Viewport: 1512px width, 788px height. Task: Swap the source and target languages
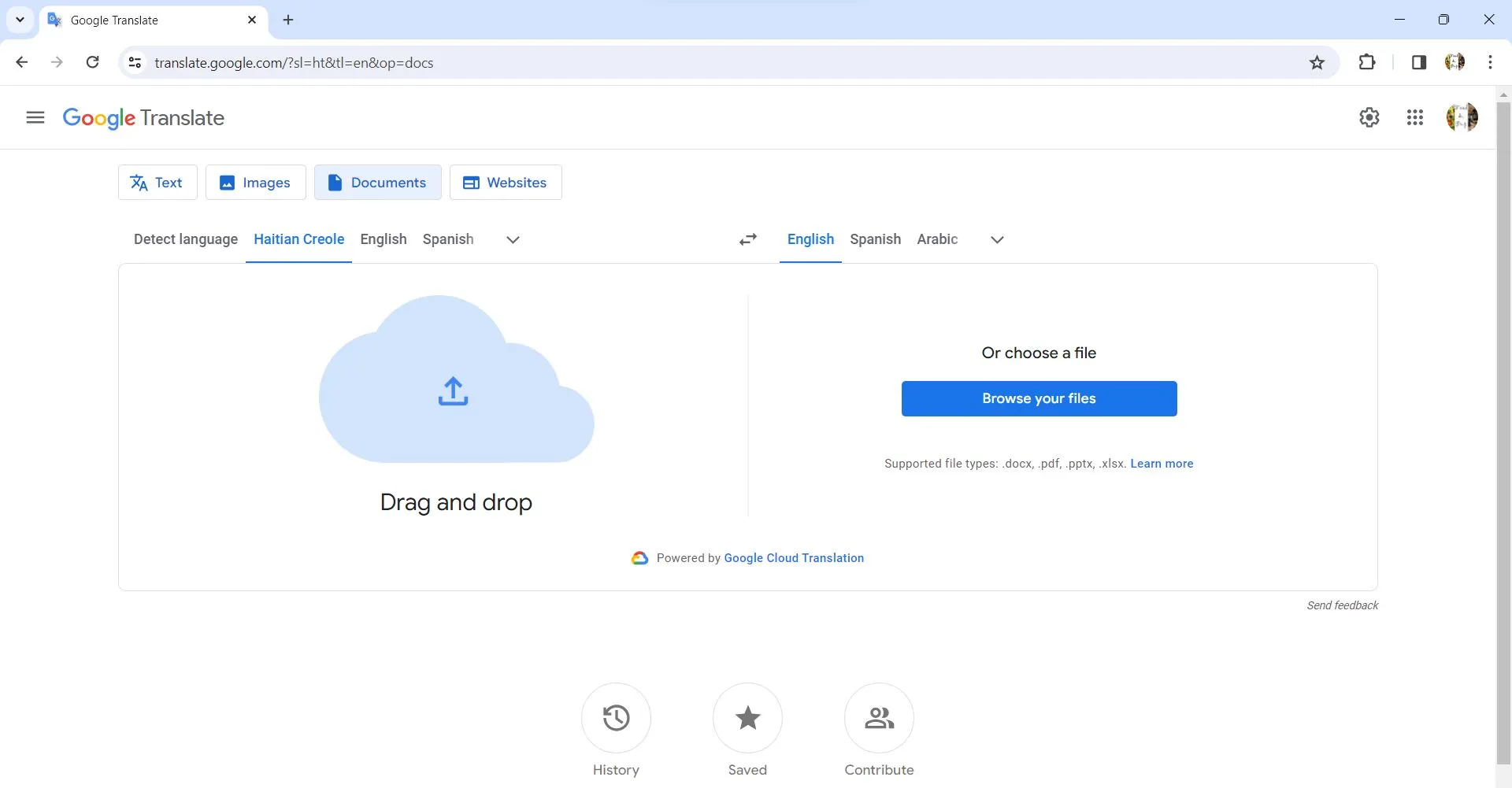click(747, 239)
